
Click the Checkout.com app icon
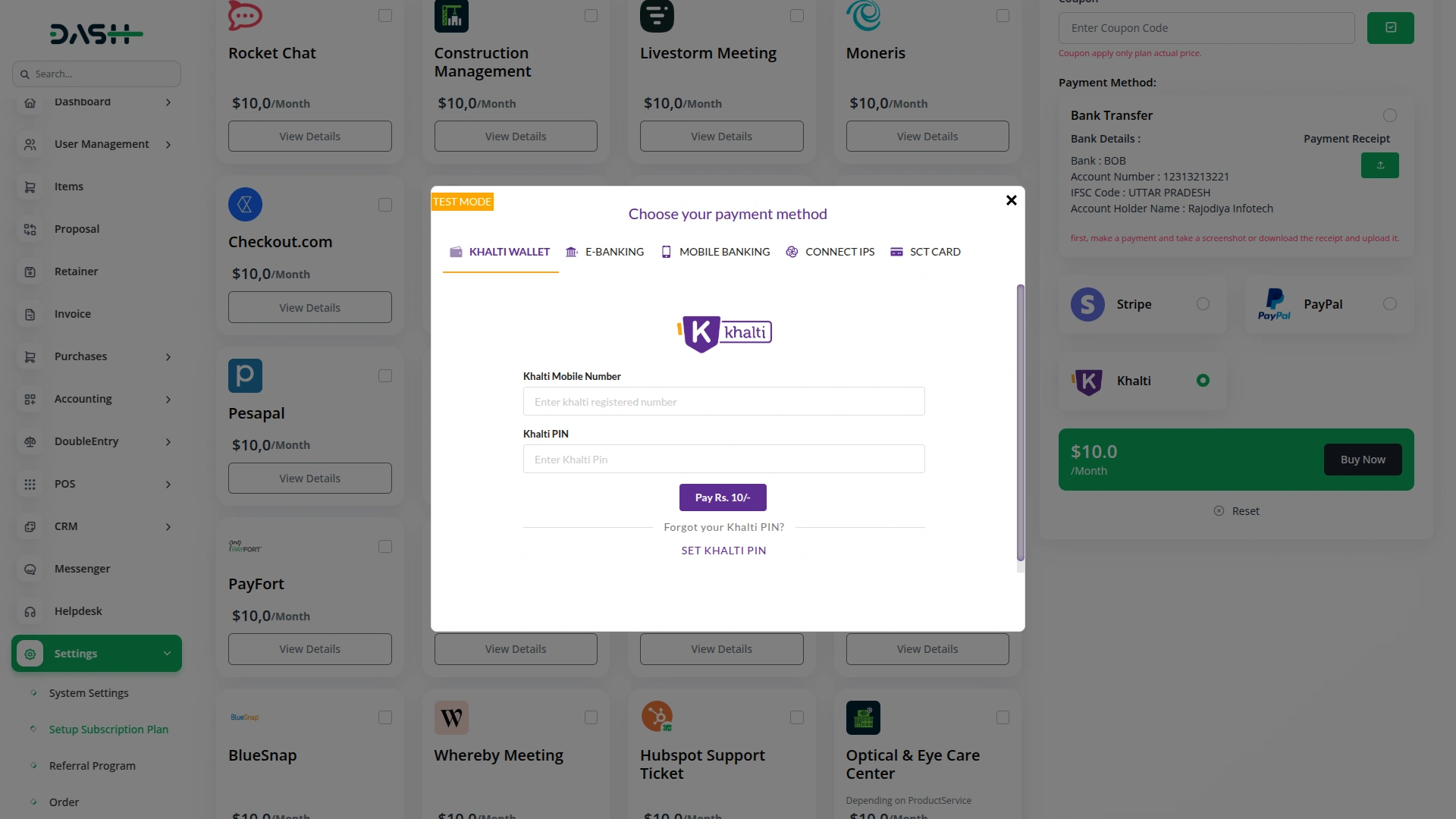point(245,205)
